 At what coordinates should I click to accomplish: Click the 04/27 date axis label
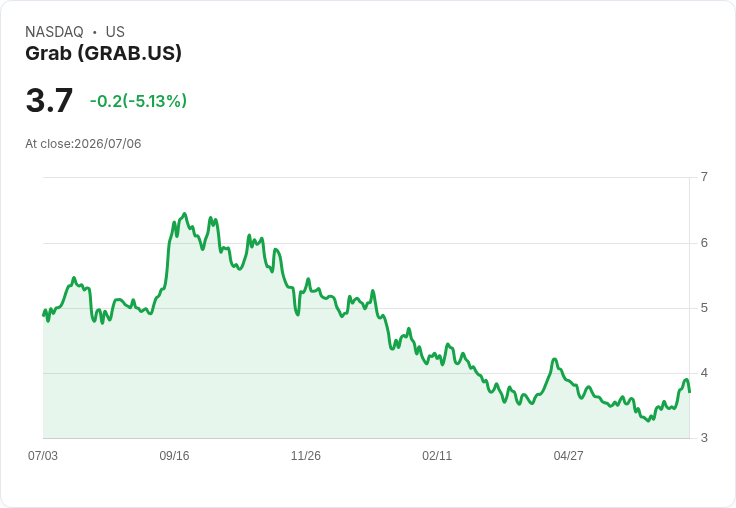pos(568,455)
